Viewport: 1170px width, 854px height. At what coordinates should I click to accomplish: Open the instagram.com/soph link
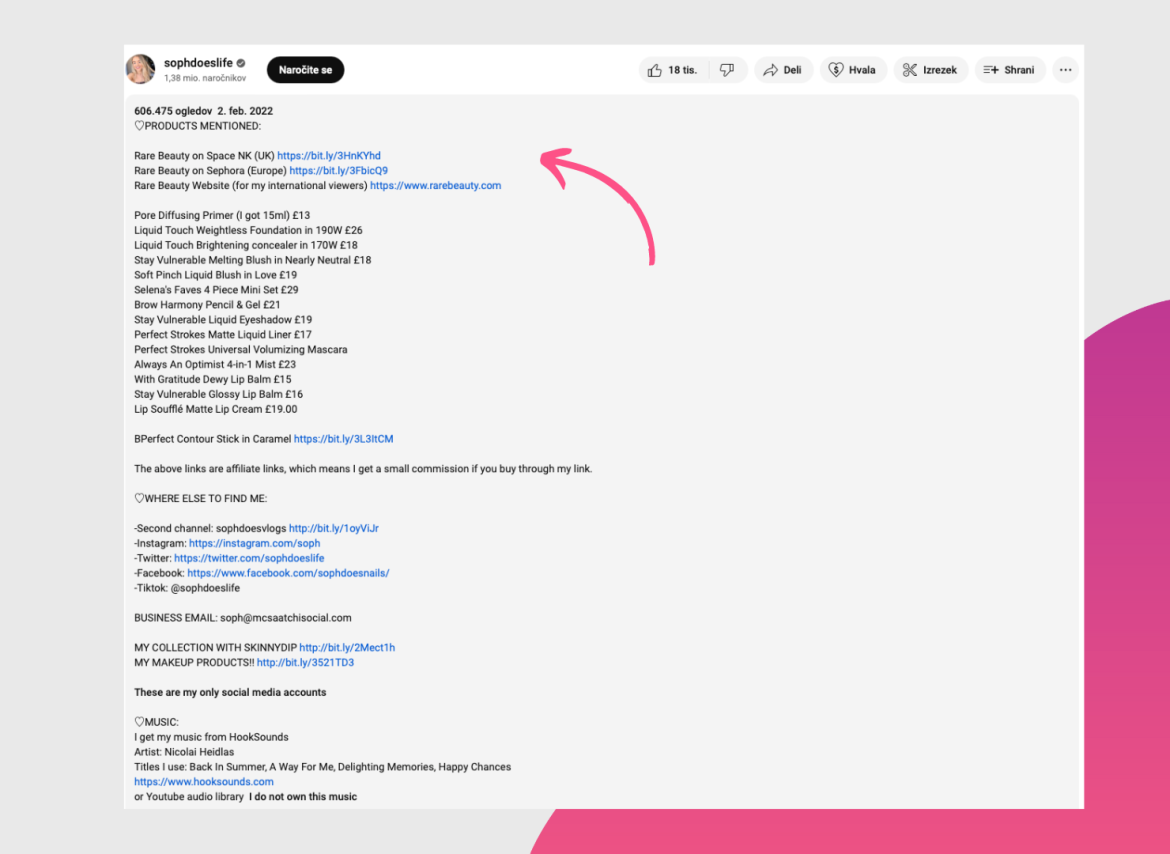click(x=254, y=544)
